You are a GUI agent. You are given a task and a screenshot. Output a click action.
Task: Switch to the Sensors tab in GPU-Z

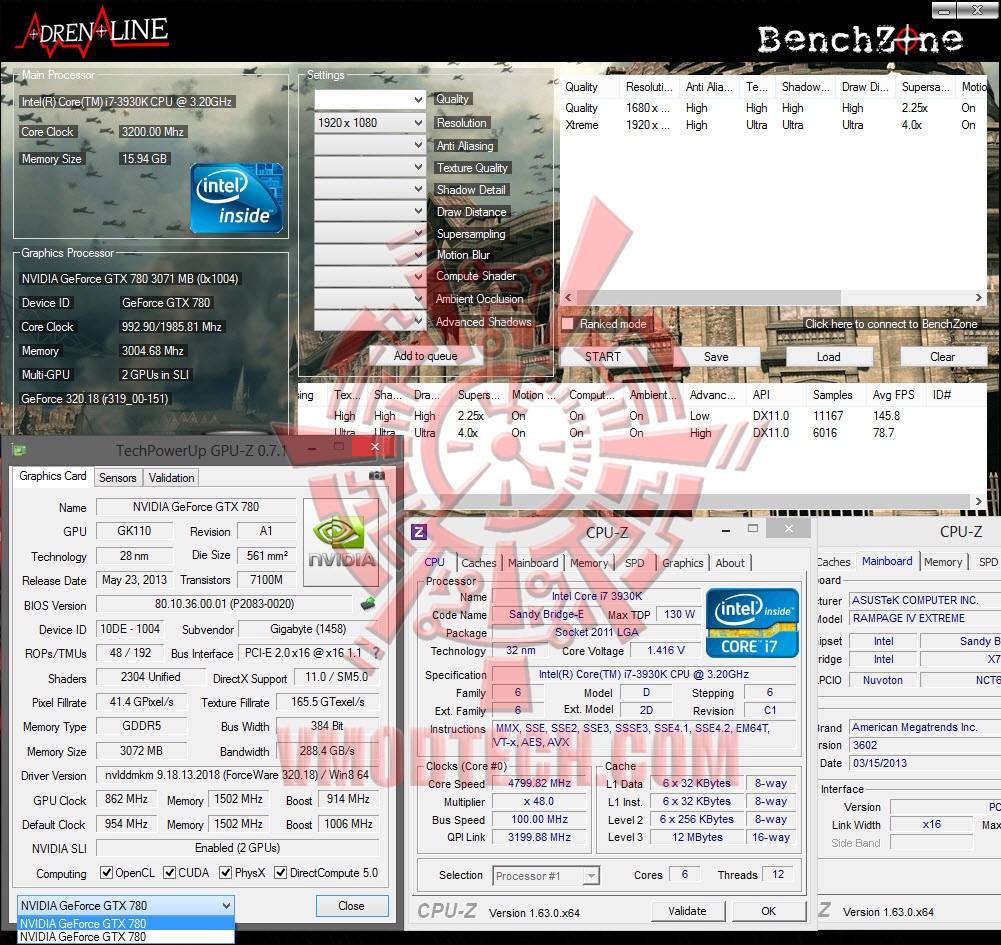[x=117, y=478]
